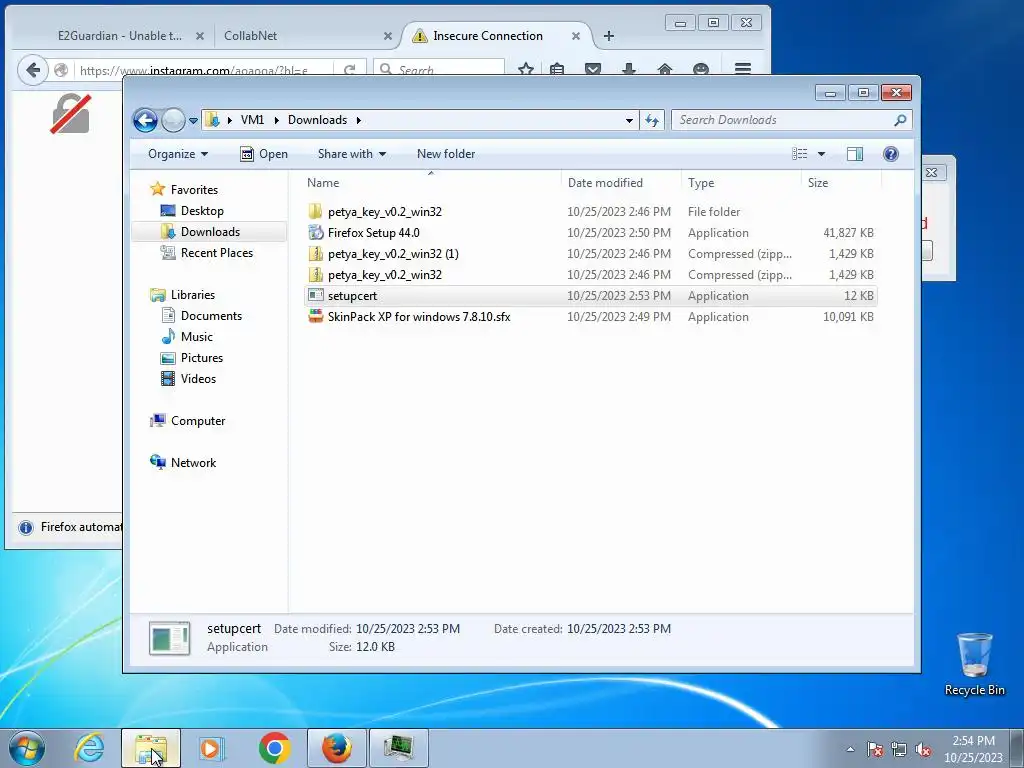
Task: Click the Open toolbar button
Action: click(264, 154)
